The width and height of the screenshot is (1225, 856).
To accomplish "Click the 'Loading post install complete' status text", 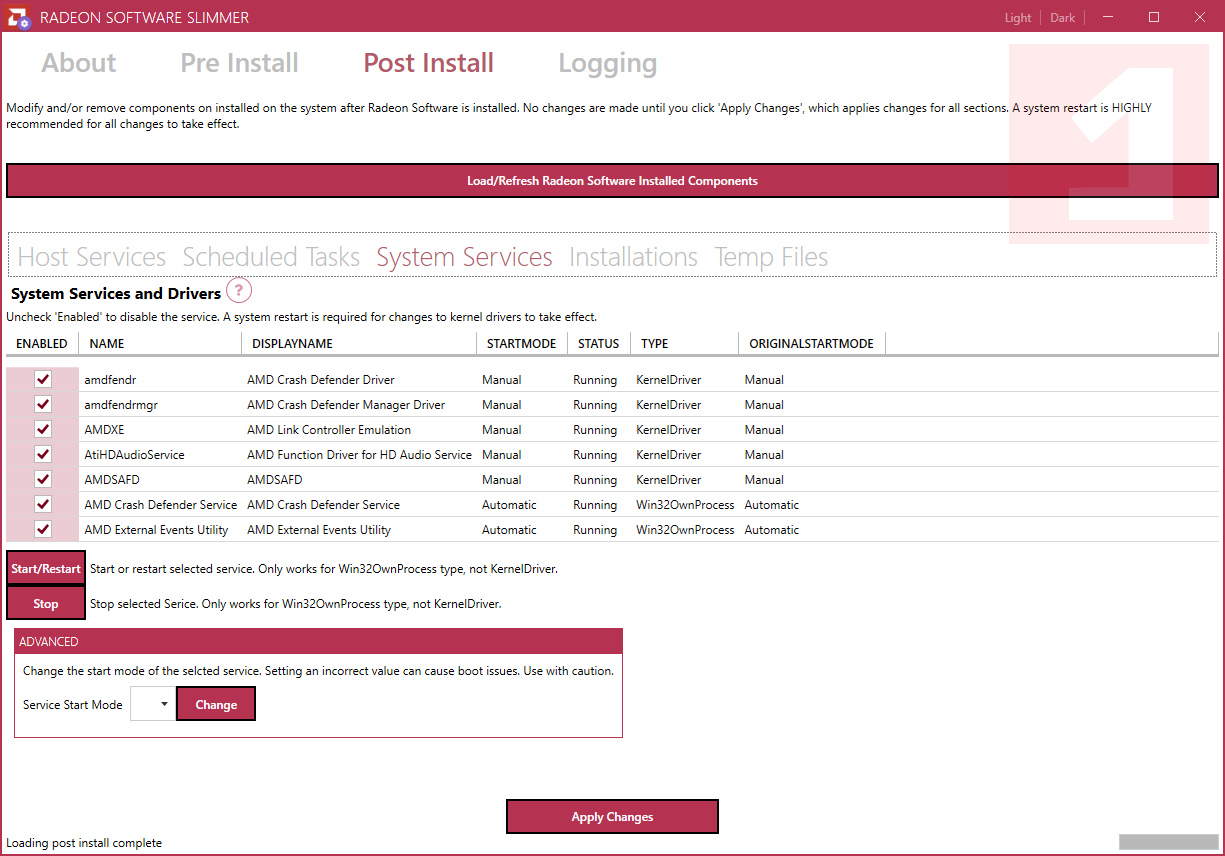I will pyautogui.click(x=84, y=843).
